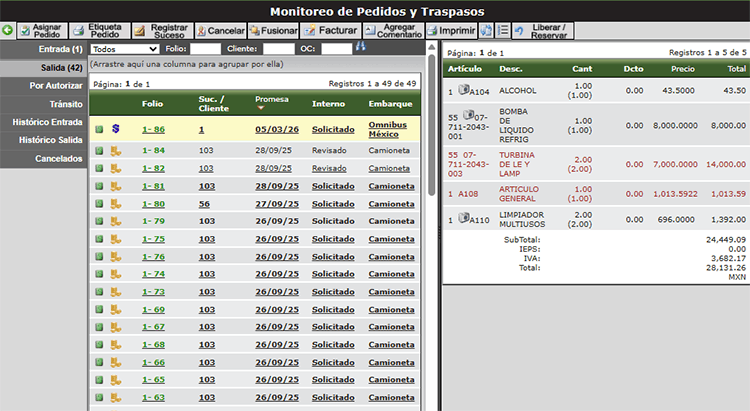
Task: Sort by Suc. / Cliente column header
Action: pos(213,104)
